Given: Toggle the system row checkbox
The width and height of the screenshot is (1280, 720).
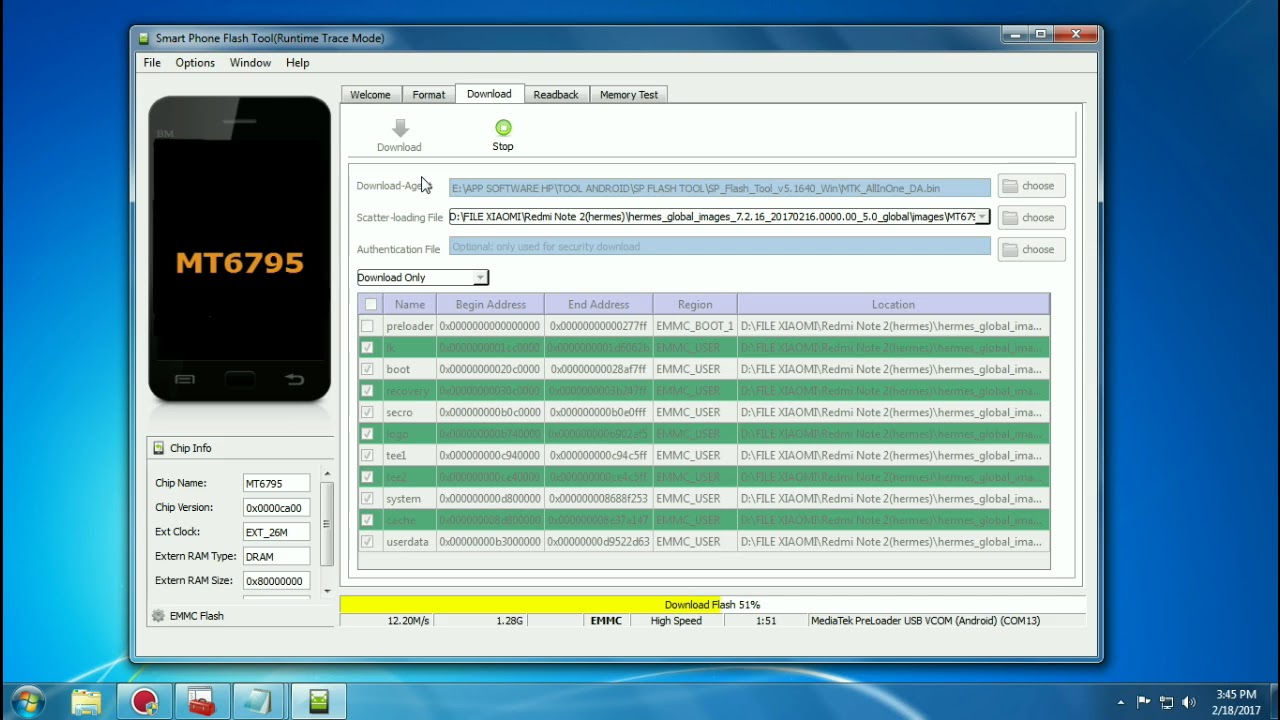Looking at the screenshot, I should pos(367,498).
